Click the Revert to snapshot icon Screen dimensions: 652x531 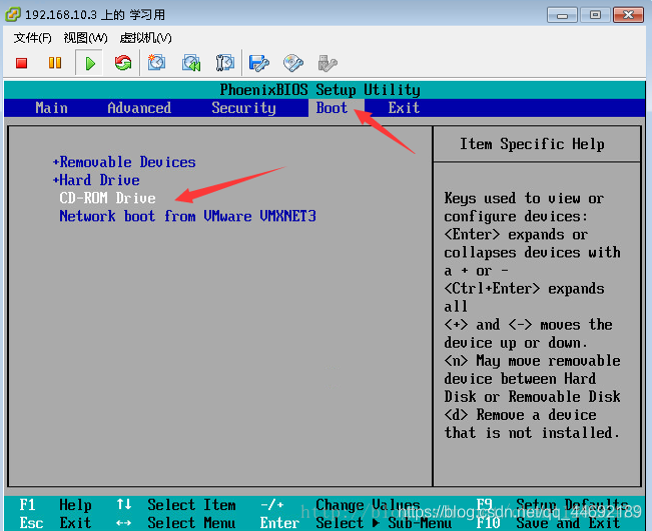coord(191,63)
